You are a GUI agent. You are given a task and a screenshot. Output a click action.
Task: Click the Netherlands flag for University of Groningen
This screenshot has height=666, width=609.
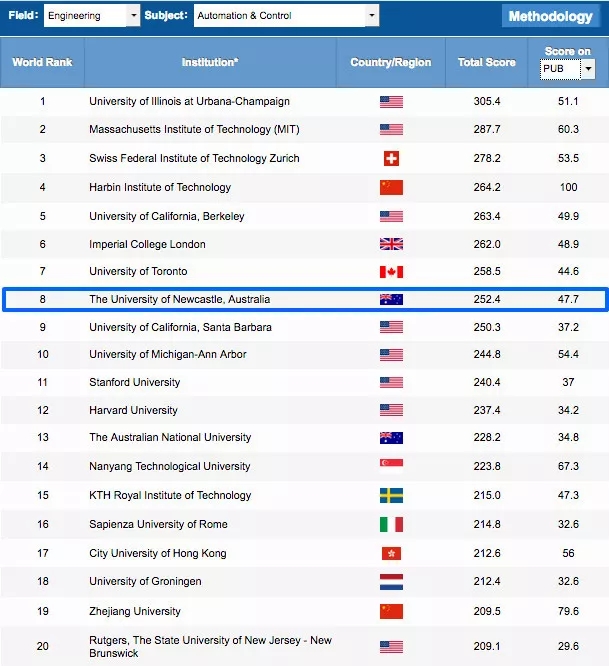[x=391, y=582]
